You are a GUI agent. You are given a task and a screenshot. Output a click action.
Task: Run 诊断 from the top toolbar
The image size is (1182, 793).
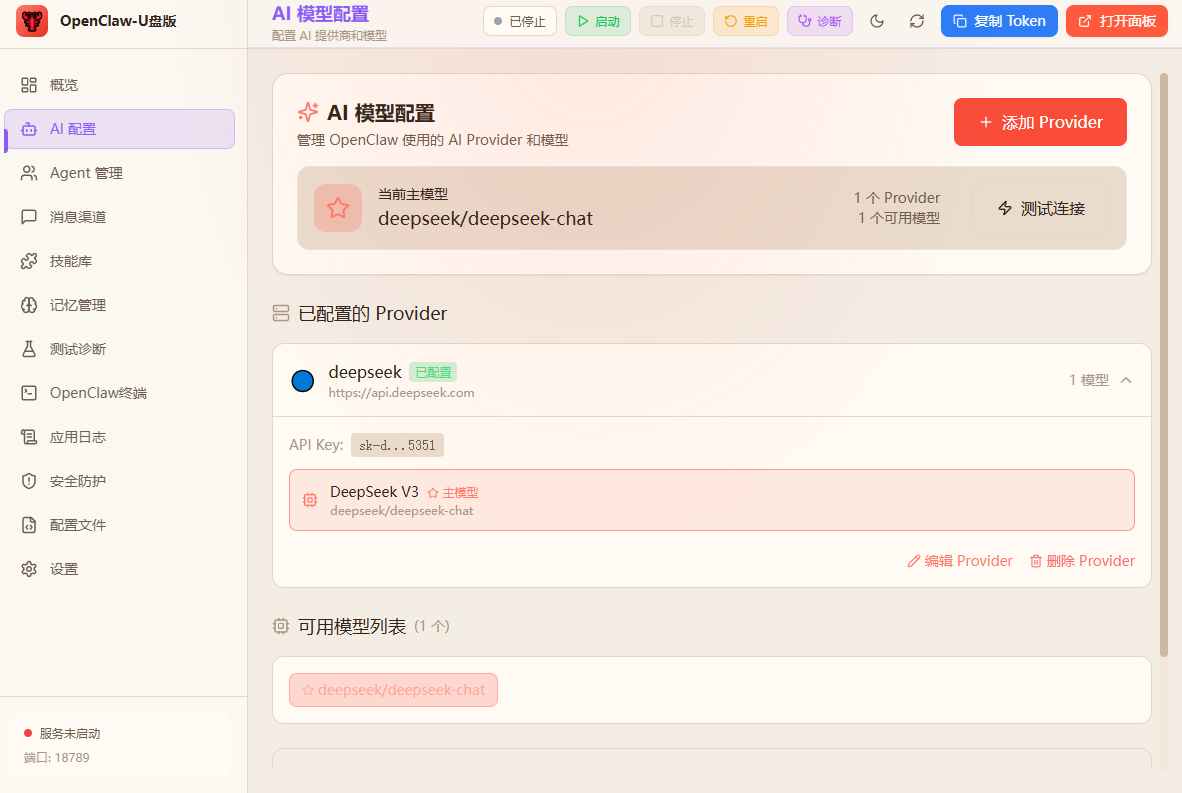pos(819,21)
